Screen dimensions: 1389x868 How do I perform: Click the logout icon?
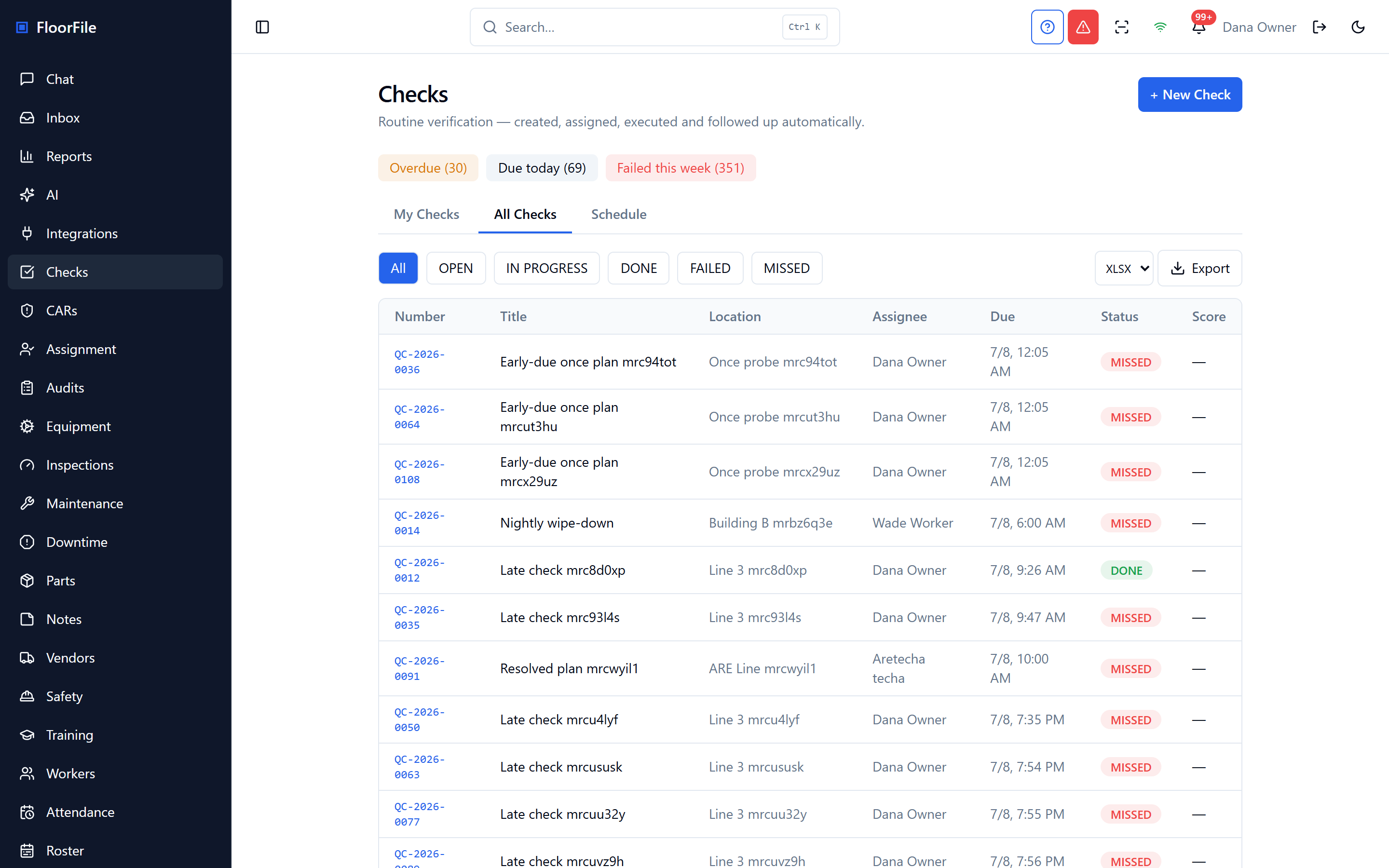click(1320, 27)
